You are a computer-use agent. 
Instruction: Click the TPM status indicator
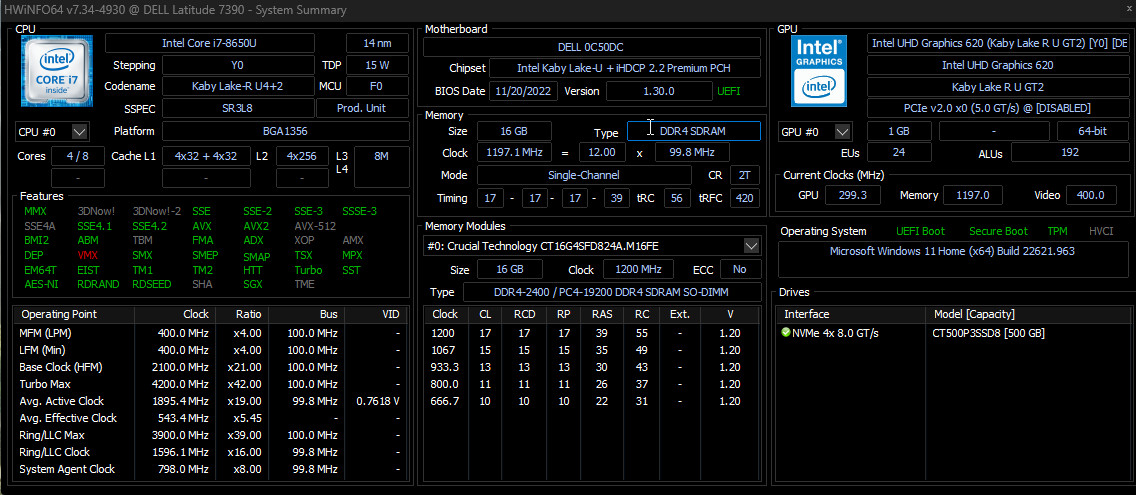pyautogui.click(x=1057, y=231)
